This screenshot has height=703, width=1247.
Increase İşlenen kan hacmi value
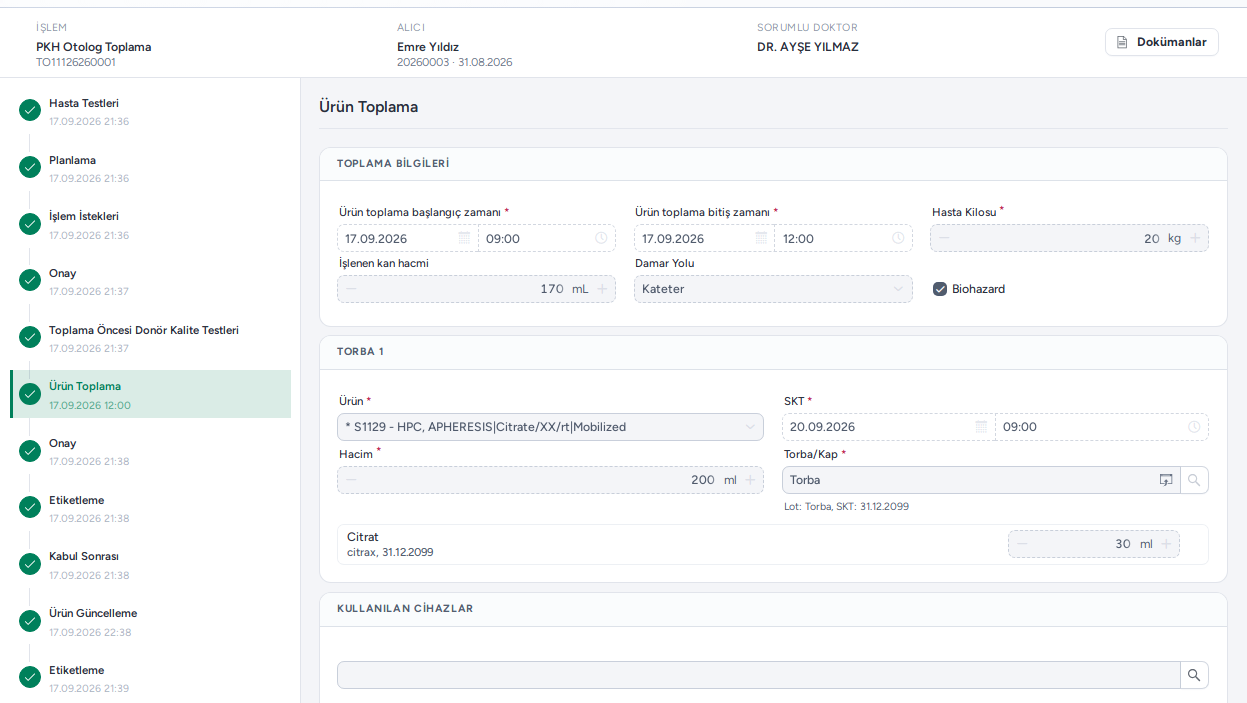tap(602, 289)
